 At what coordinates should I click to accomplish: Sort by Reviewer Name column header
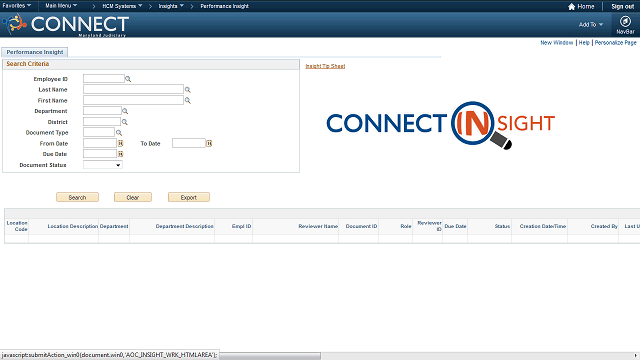click(318, 226)
